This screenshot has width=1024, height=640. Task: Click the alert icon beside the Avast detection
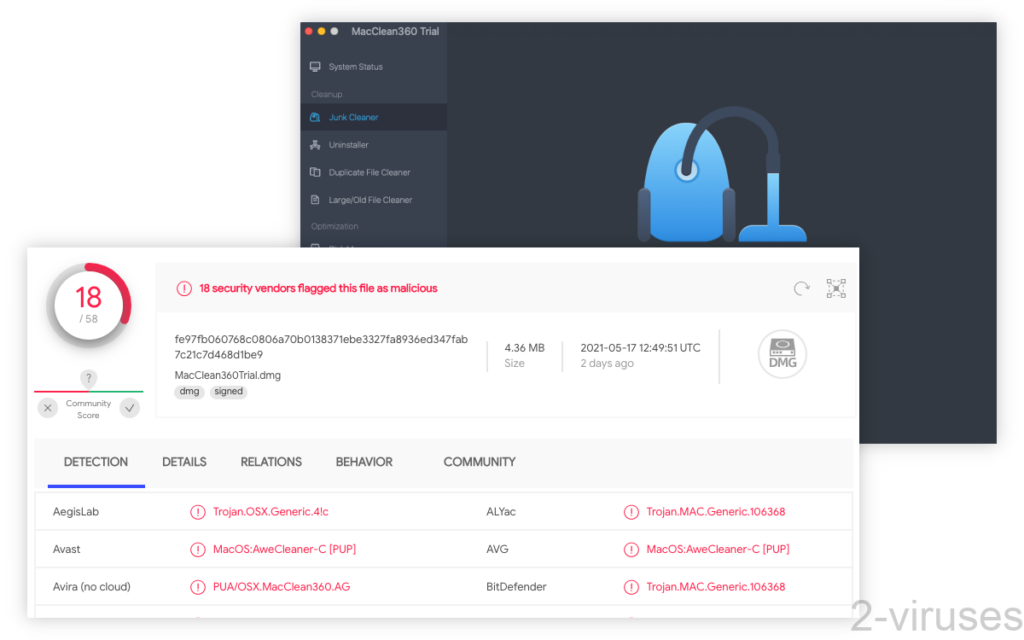coord(198,549)
